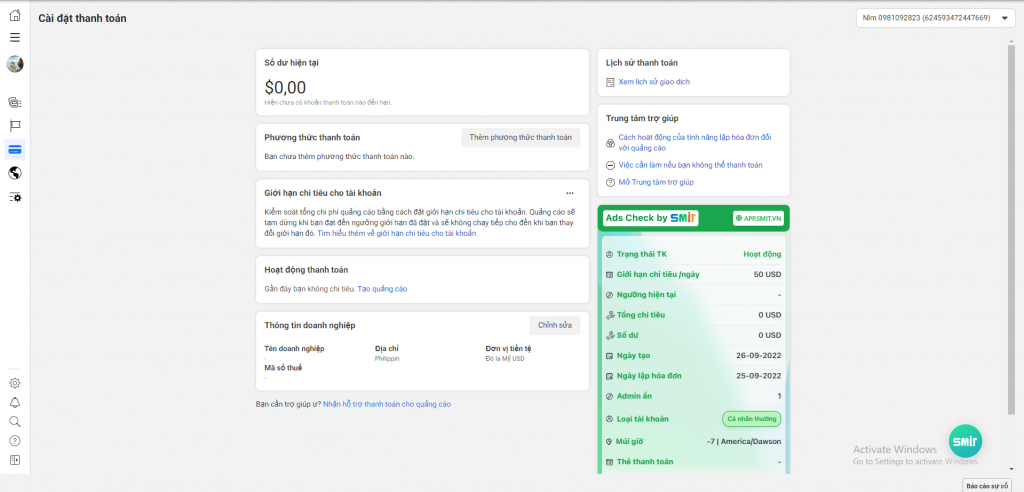Screen dimensions: 1024x492
Task: Click the profile avatar in the sidebar
Action: click(15, 64)
